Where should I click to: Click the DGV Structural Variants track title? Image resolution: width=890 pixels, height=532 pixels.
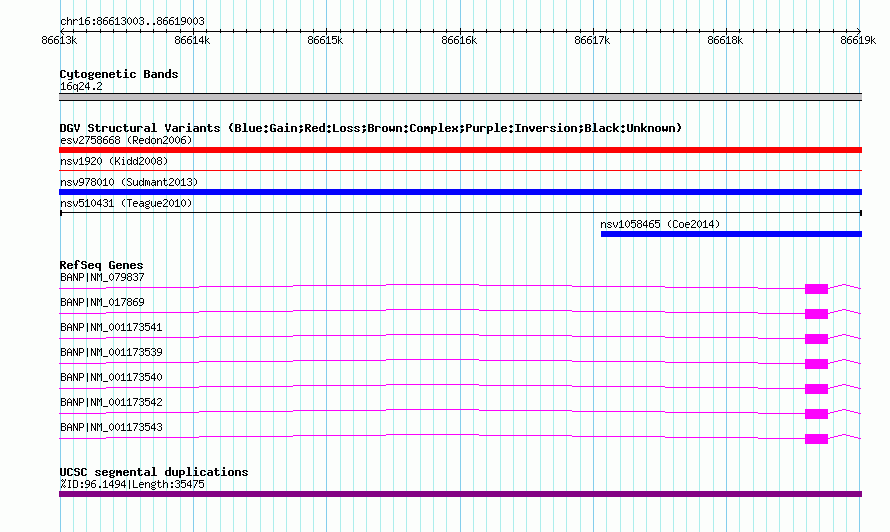pos(371,128)
